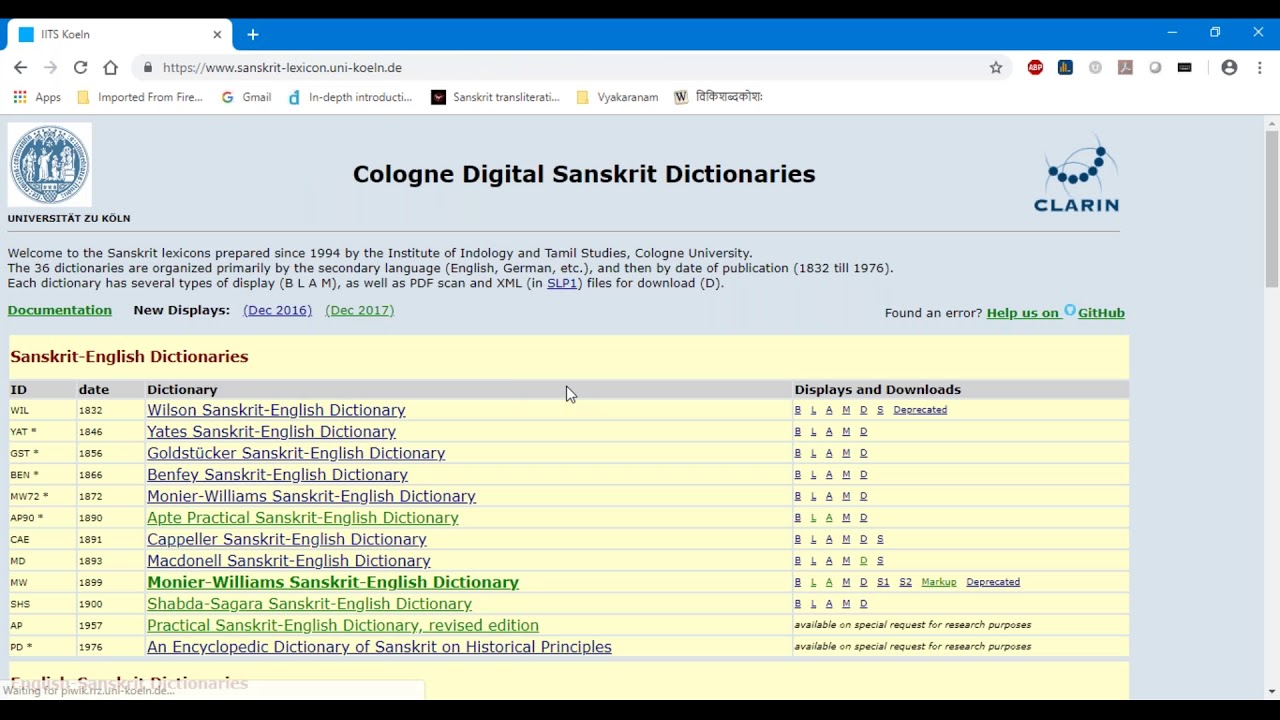Bookmark this page with the star icon

coord(996,68)
